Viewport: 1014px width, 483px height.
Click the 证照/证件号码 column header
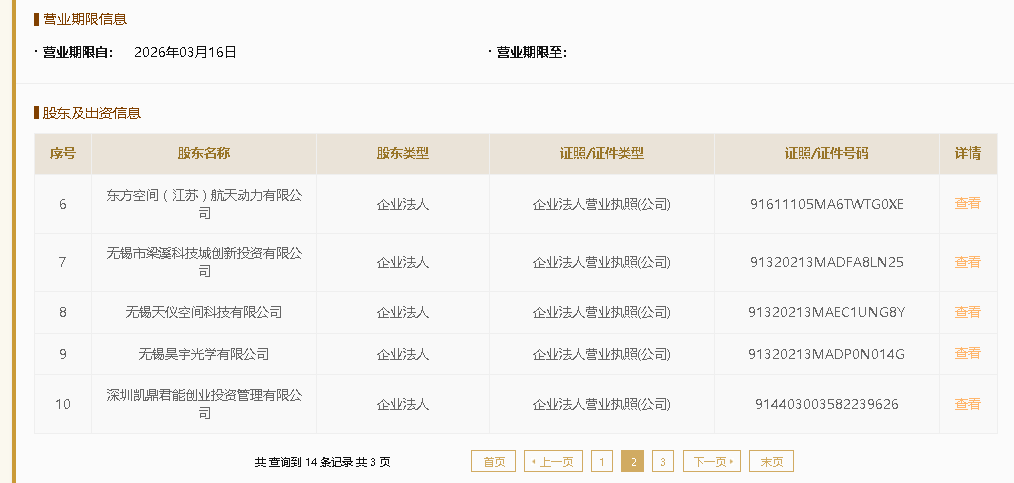[826, 154]
